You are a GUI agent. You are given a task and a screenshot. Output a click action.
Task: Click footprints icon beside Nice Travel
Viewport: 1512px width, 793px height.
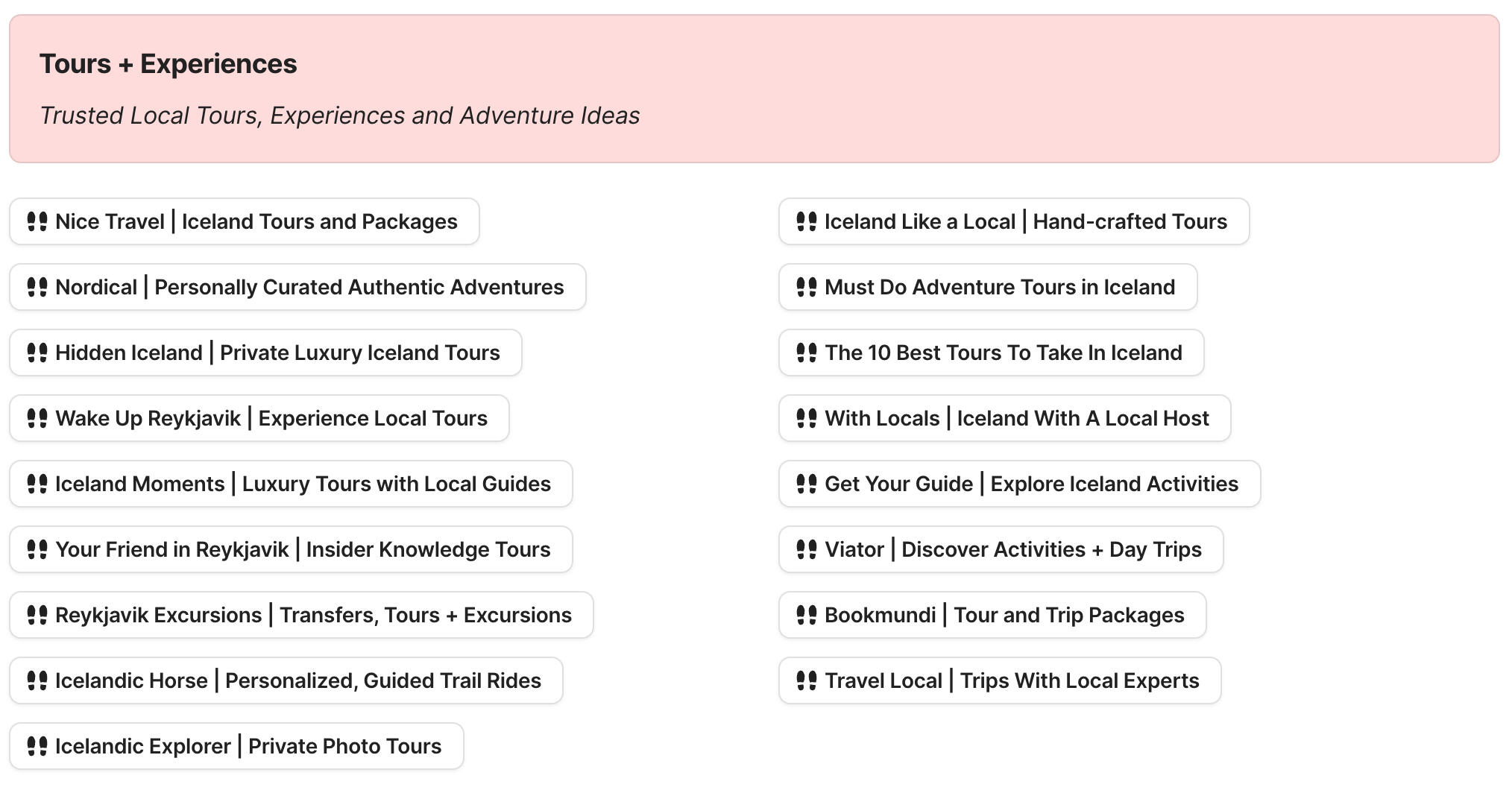coord(37,221)
